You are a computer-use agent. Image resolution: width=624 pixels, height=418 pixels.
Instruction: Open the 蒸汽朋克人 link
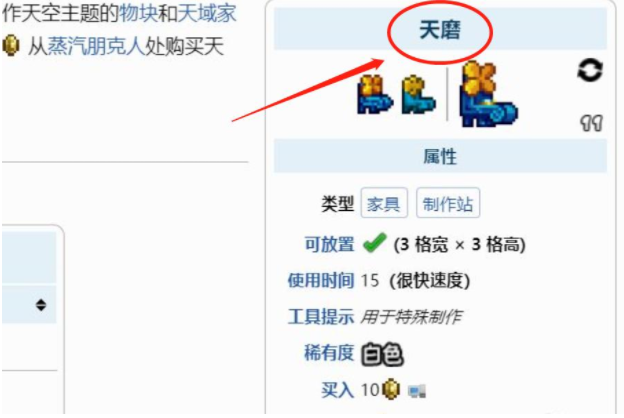tap(96, 46)
